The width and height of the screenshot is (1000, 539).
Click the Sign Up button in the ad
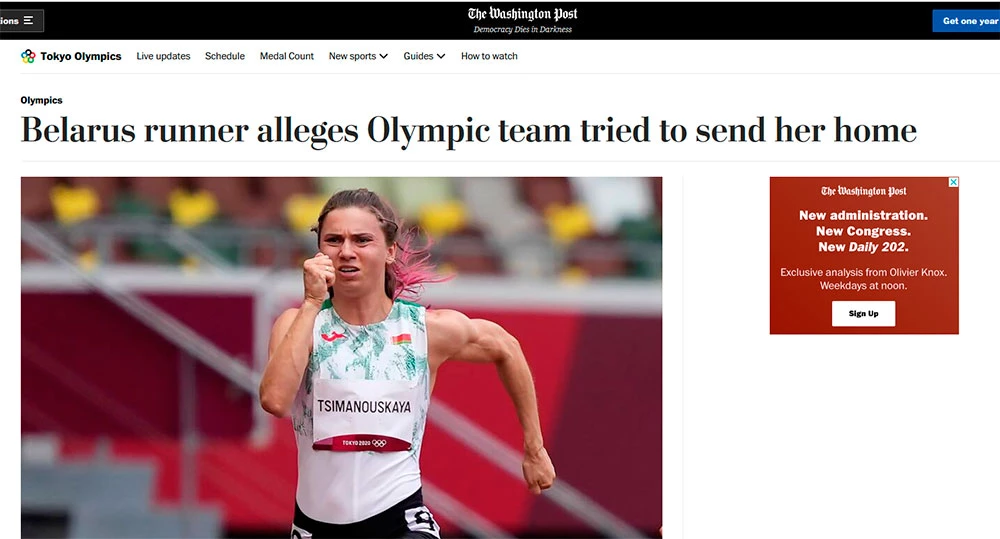(864, 313)
